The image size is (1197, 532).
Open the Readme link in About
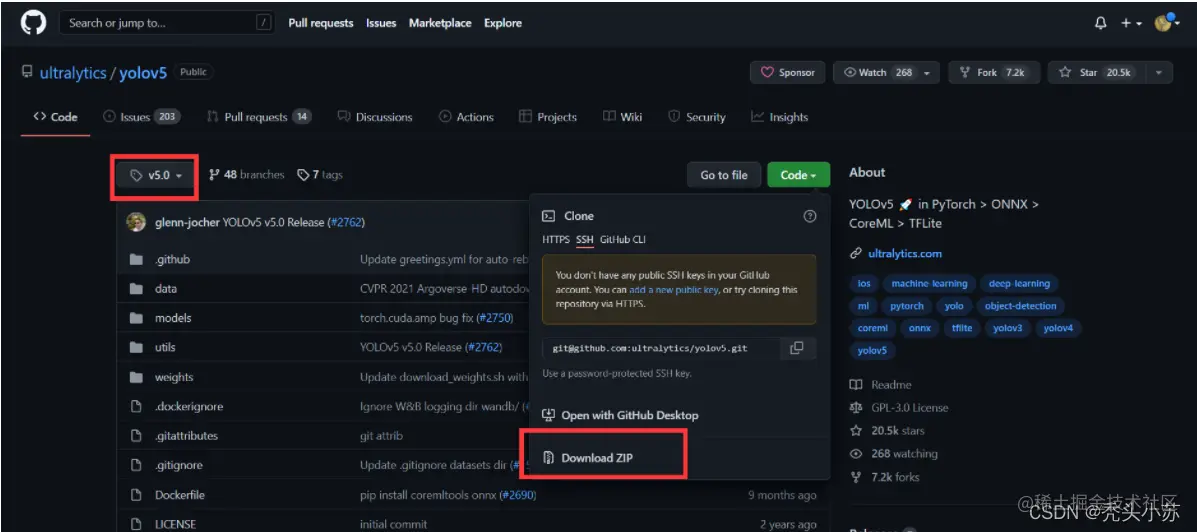pos(881,385)
